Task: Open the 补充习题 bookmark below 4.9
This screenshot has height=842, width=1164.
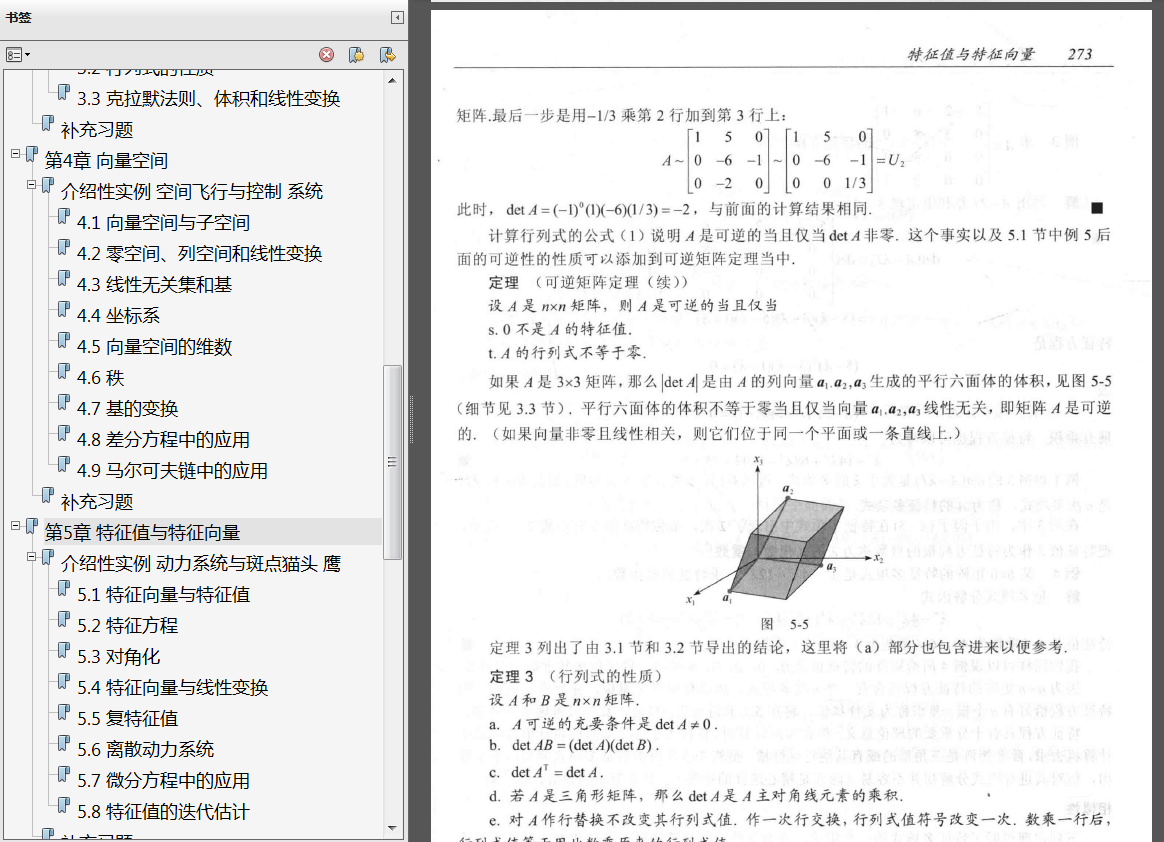Action: pos(97,502)
